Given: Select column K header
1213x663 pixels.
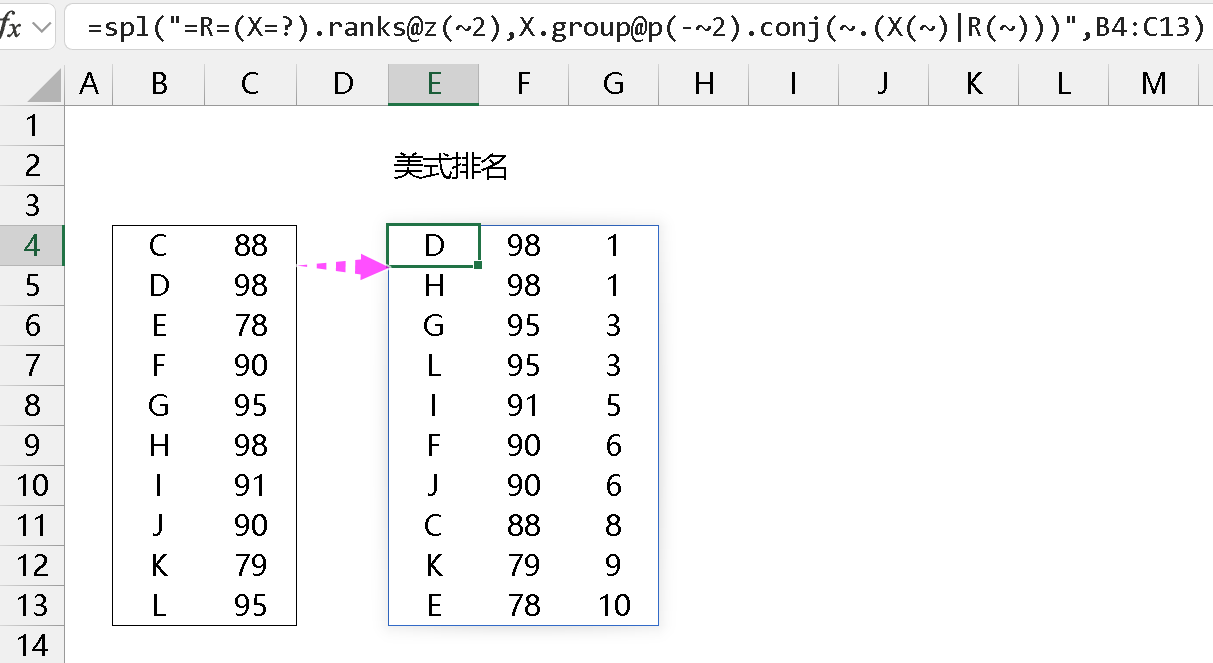Looking at the screenshot, I should (x=974, y=85).
